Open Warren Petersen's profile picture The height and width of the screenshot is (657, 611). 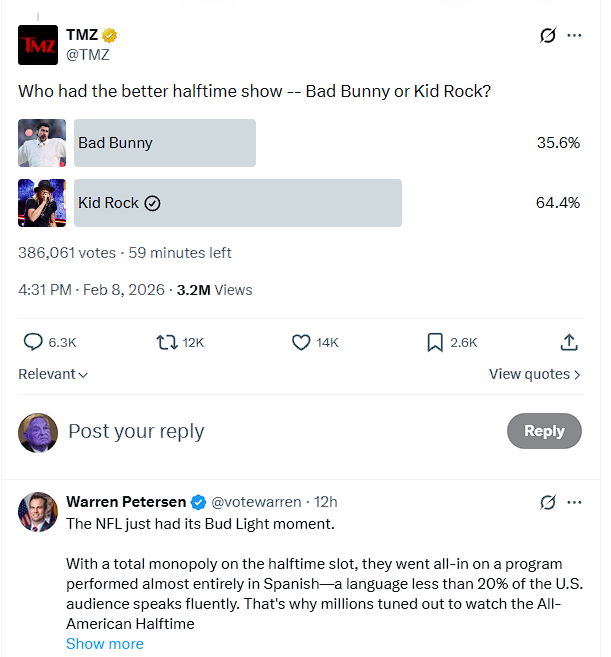click(x=38, y=512)
